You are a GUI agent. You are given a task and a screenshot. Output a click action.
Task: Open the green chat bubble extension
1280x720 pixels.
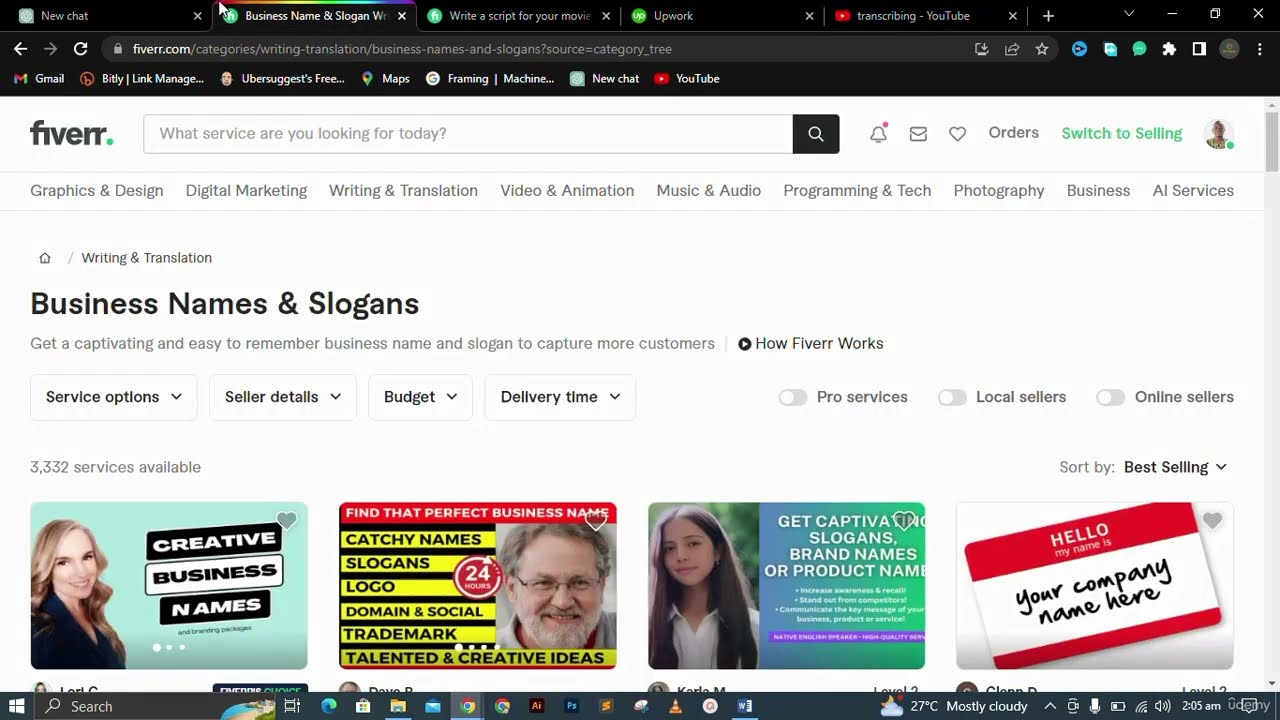point(1140,49)
